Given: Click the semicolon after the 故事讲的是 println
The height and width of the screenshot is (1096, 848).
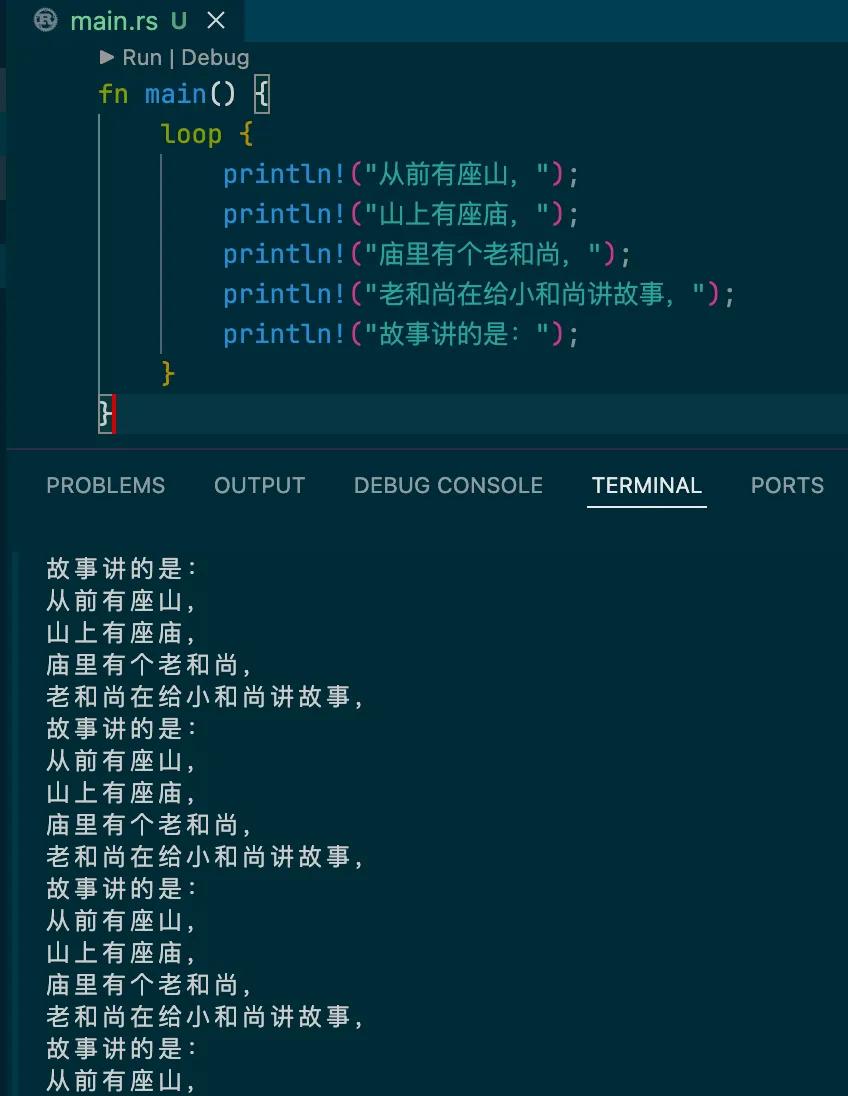Looking at the screenshot, I should click(x=572, y=333).
